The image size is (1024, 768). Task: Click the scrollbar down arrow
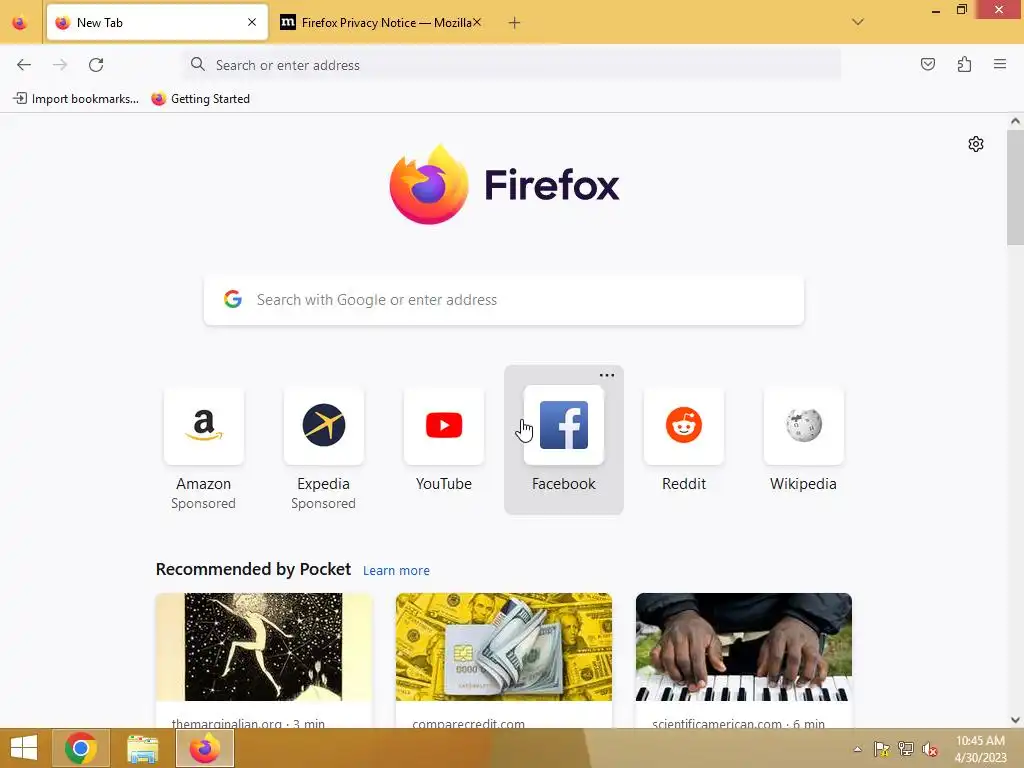coord(1015,720)
